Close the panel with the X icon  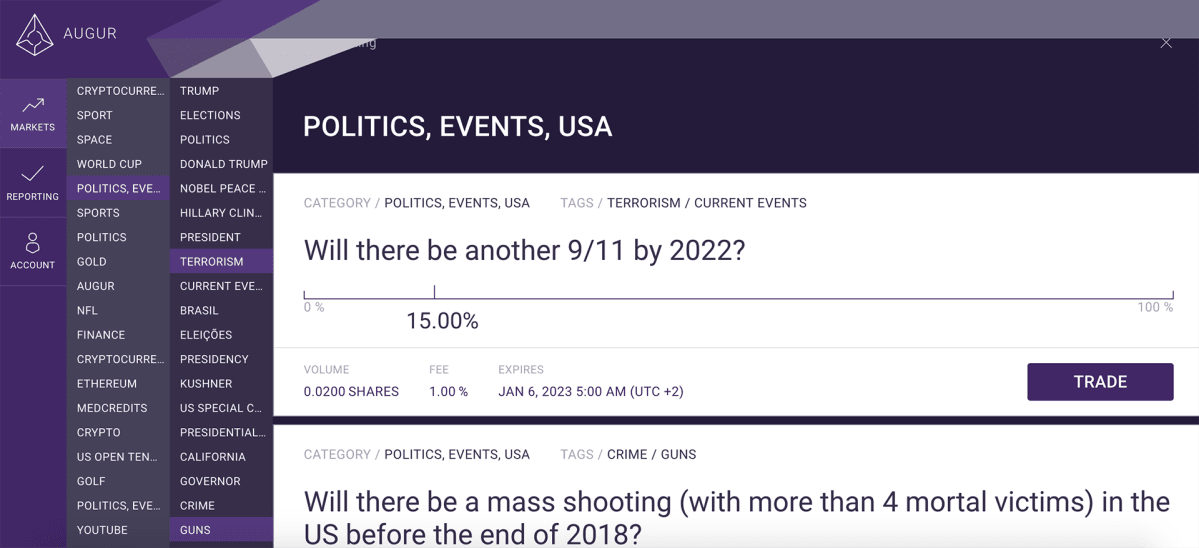point(1166,43)
